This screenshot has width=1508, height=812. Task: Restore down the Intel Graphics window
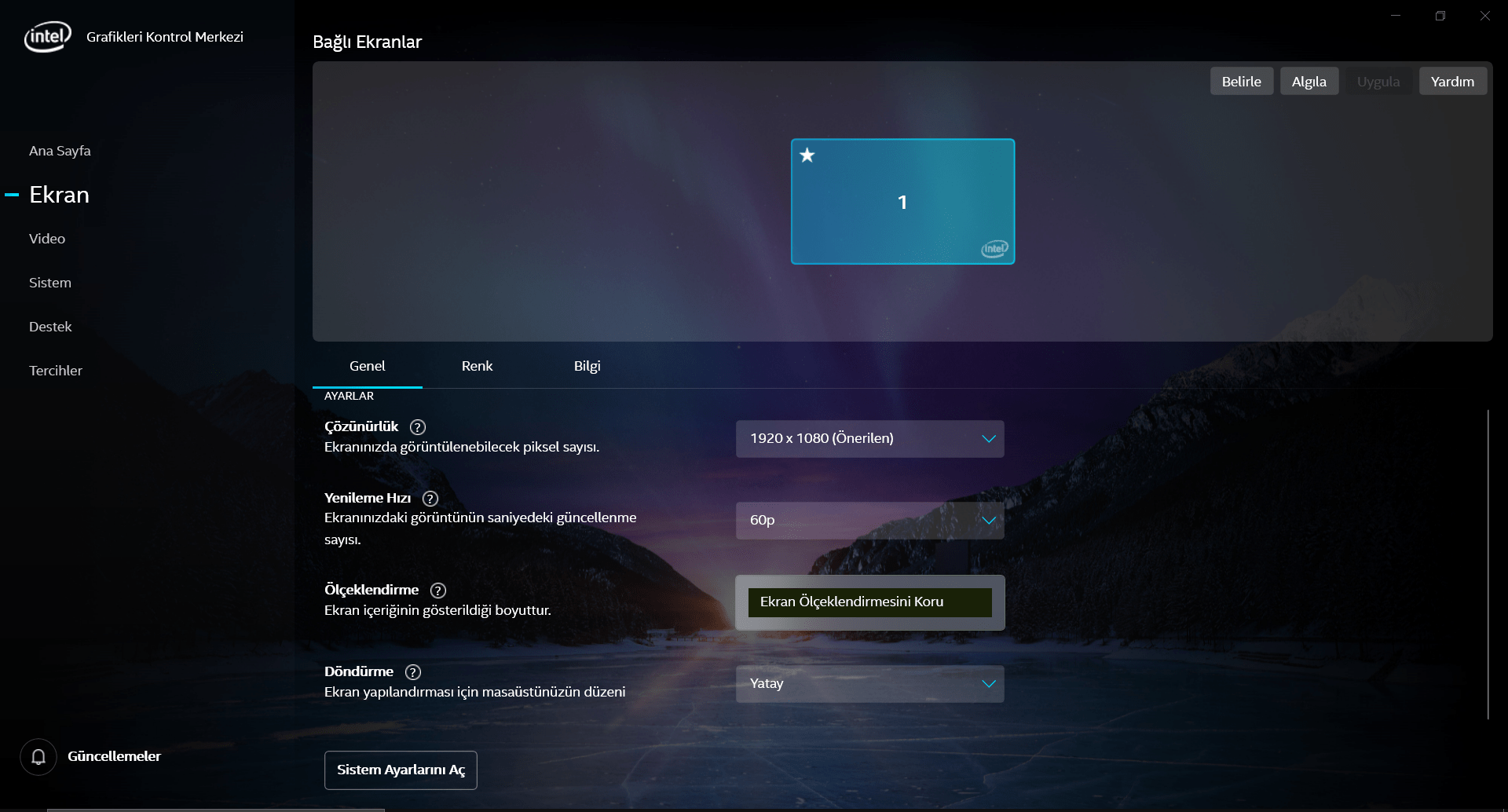click(x=1440, y=16)
